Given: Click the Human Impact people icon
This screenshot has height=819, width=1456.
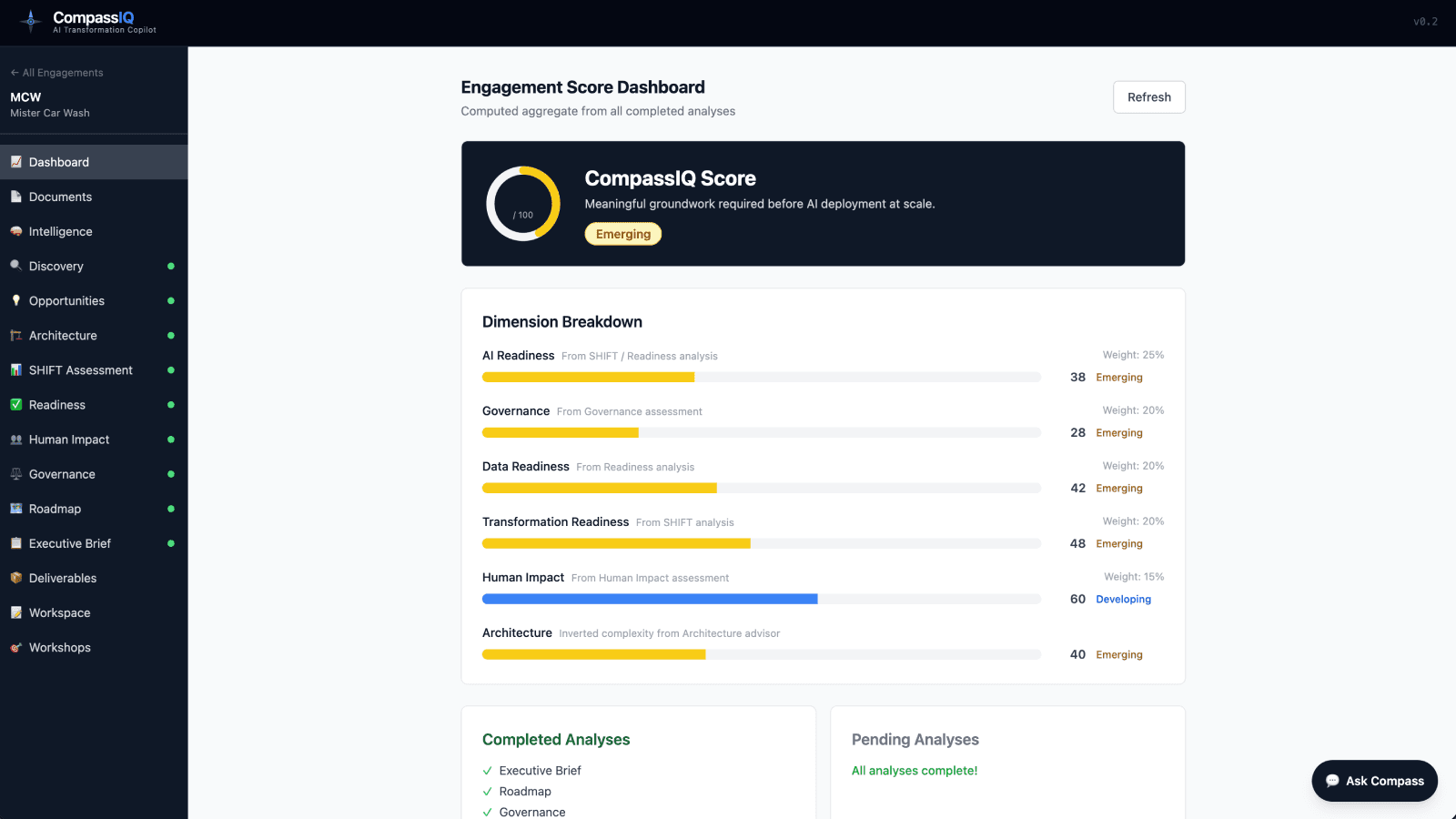Looking at the screenshot, I should tap(15, 439).
